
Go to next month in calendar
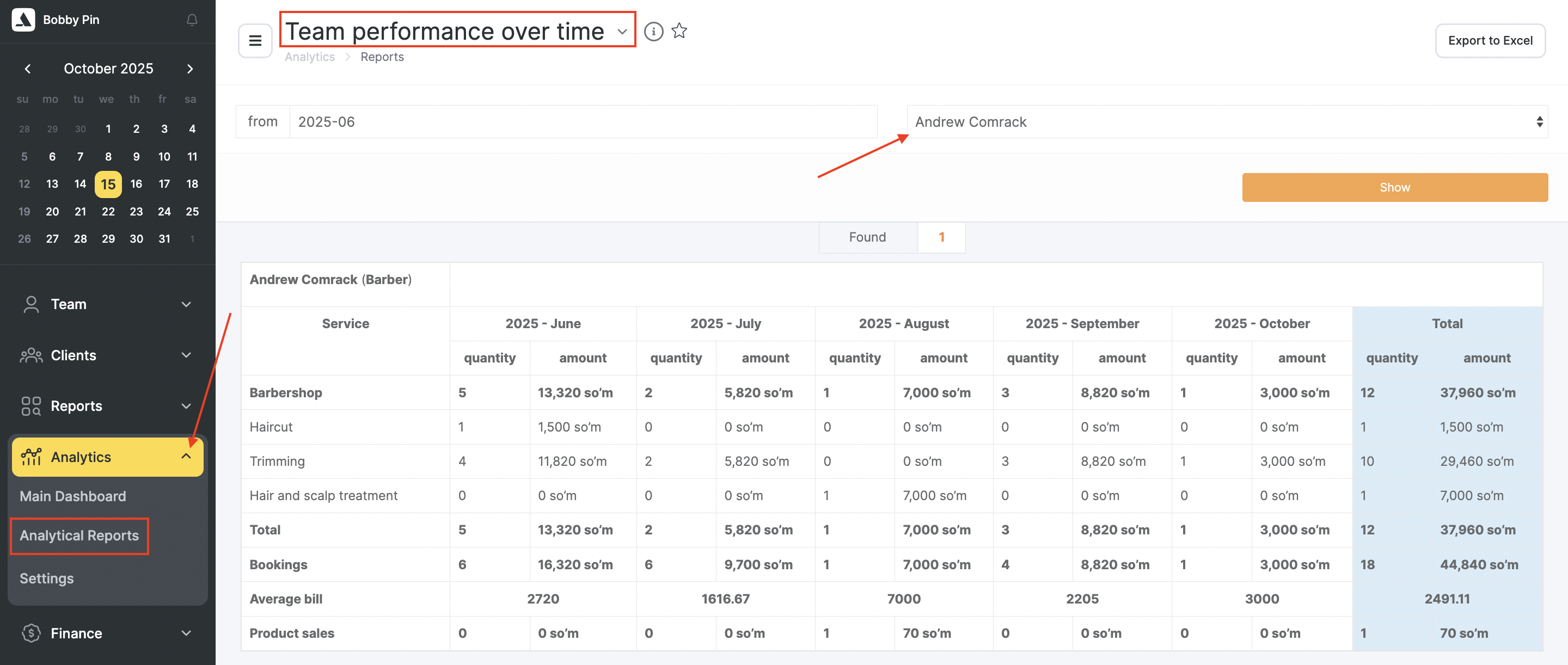(x=190, y=69)
